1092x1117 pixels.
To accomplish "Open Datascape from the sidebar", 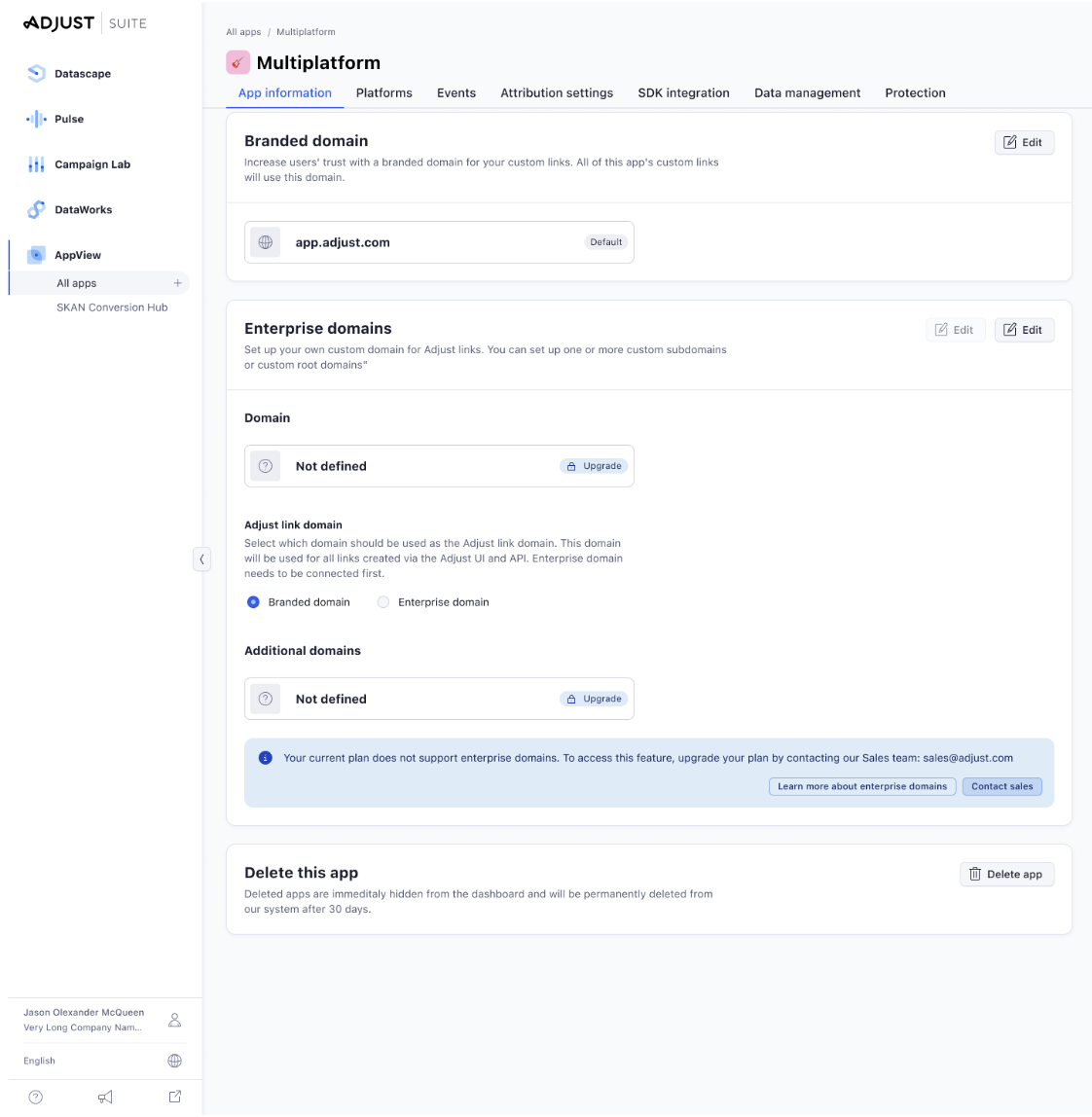I will tap(68, 73).
